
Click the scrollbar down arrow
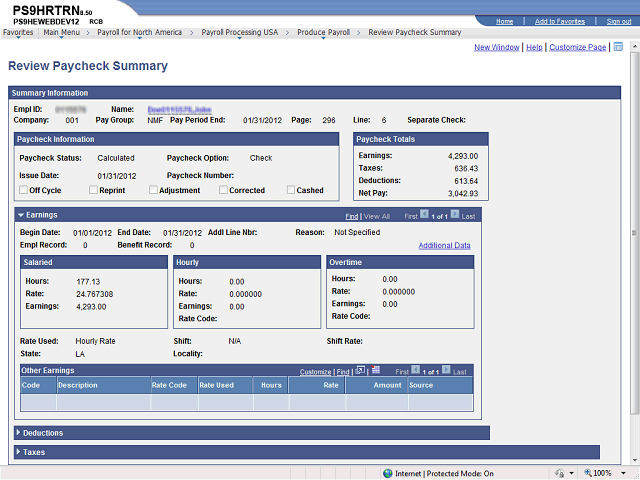(x=634, y=460)
